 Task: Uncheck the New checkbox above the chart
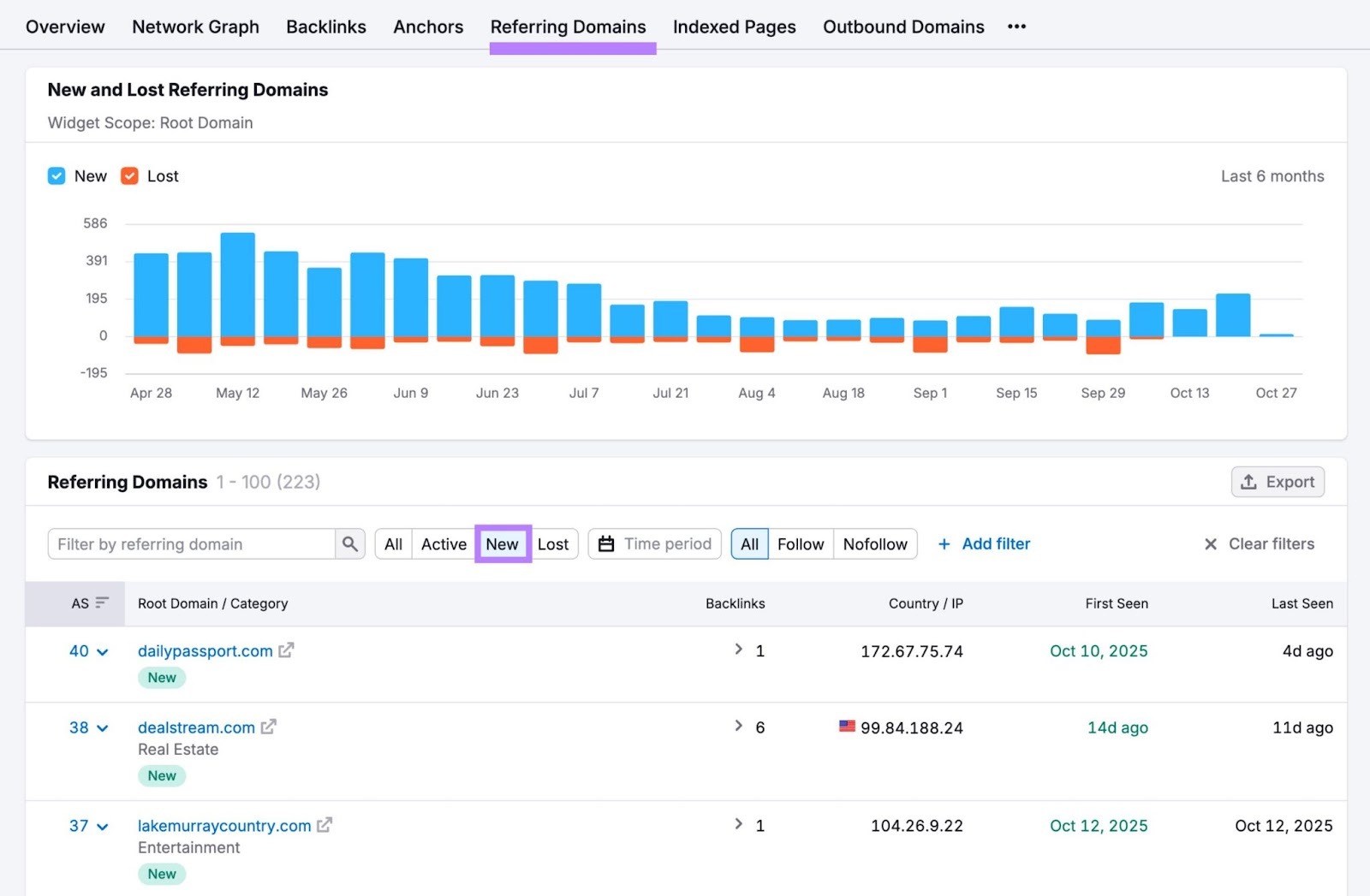[56, 175]
